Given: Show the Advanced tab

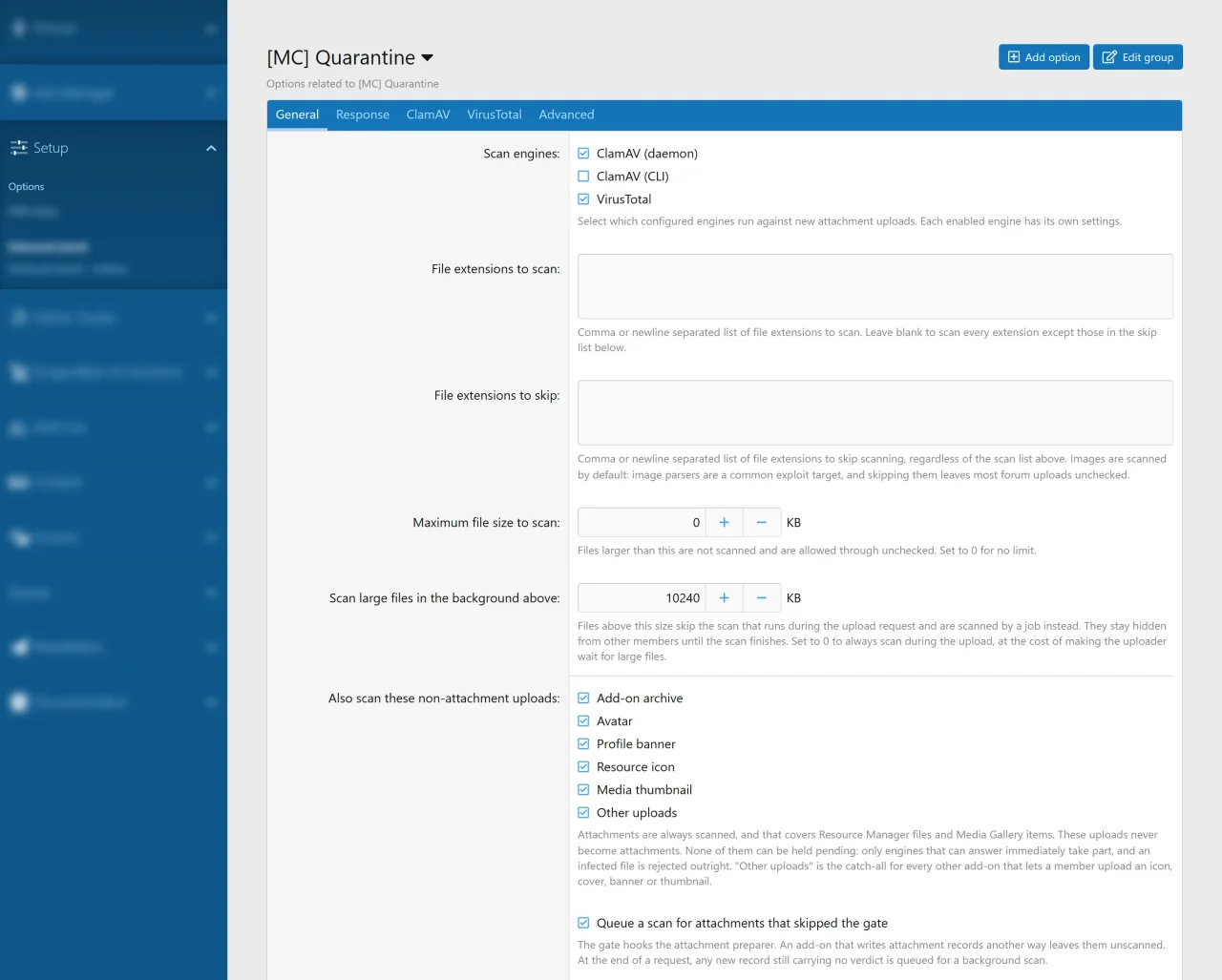Looking at the screenshot, I should click(566, 115).
